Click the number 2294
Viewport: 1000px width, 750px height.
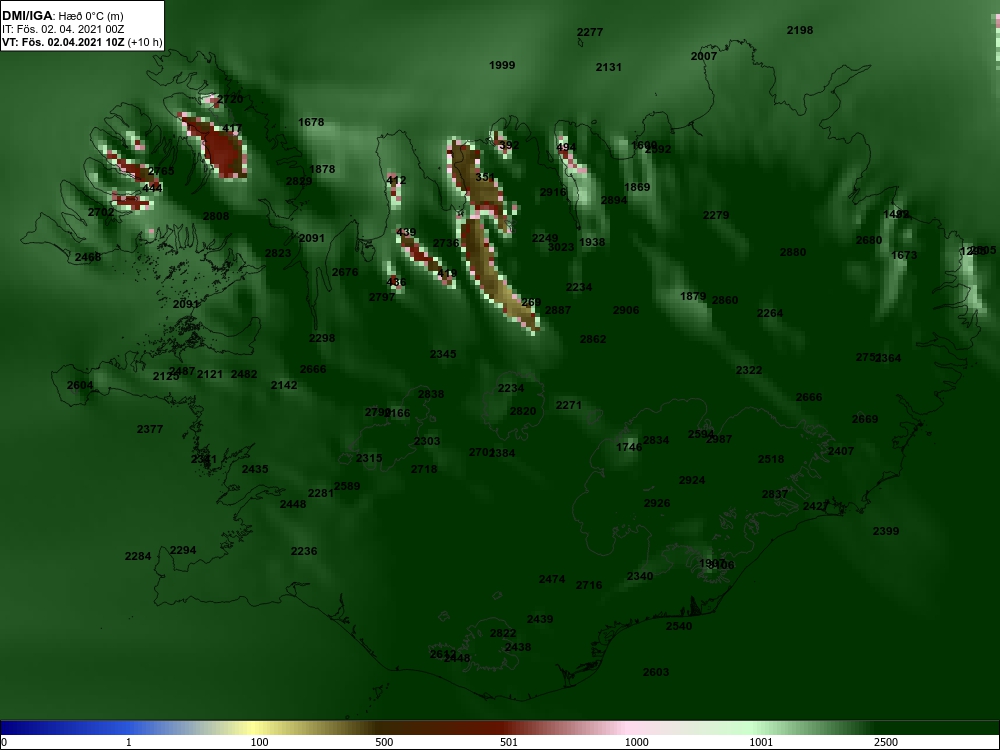[183, 550]
